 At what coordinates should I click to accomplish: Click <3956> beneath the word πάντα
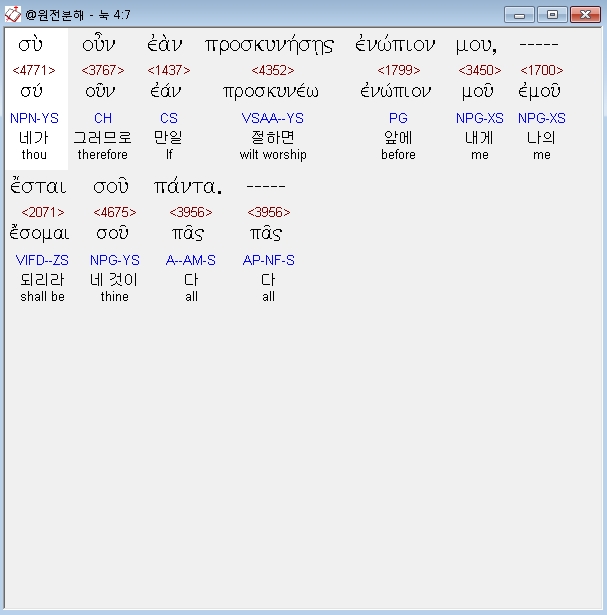click(x=191, y=212)
